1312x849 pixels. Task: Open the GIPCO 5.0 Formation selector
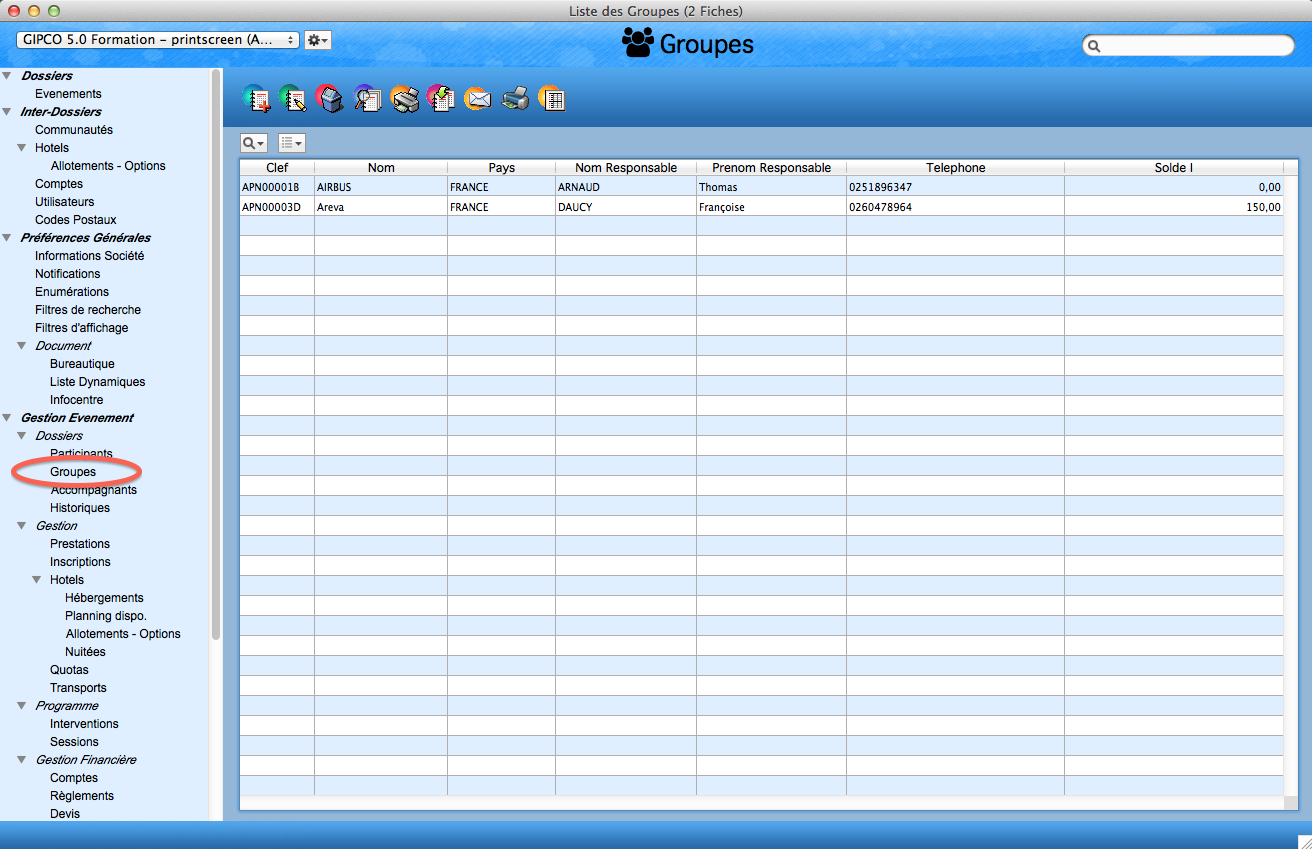tap(157, 40)
